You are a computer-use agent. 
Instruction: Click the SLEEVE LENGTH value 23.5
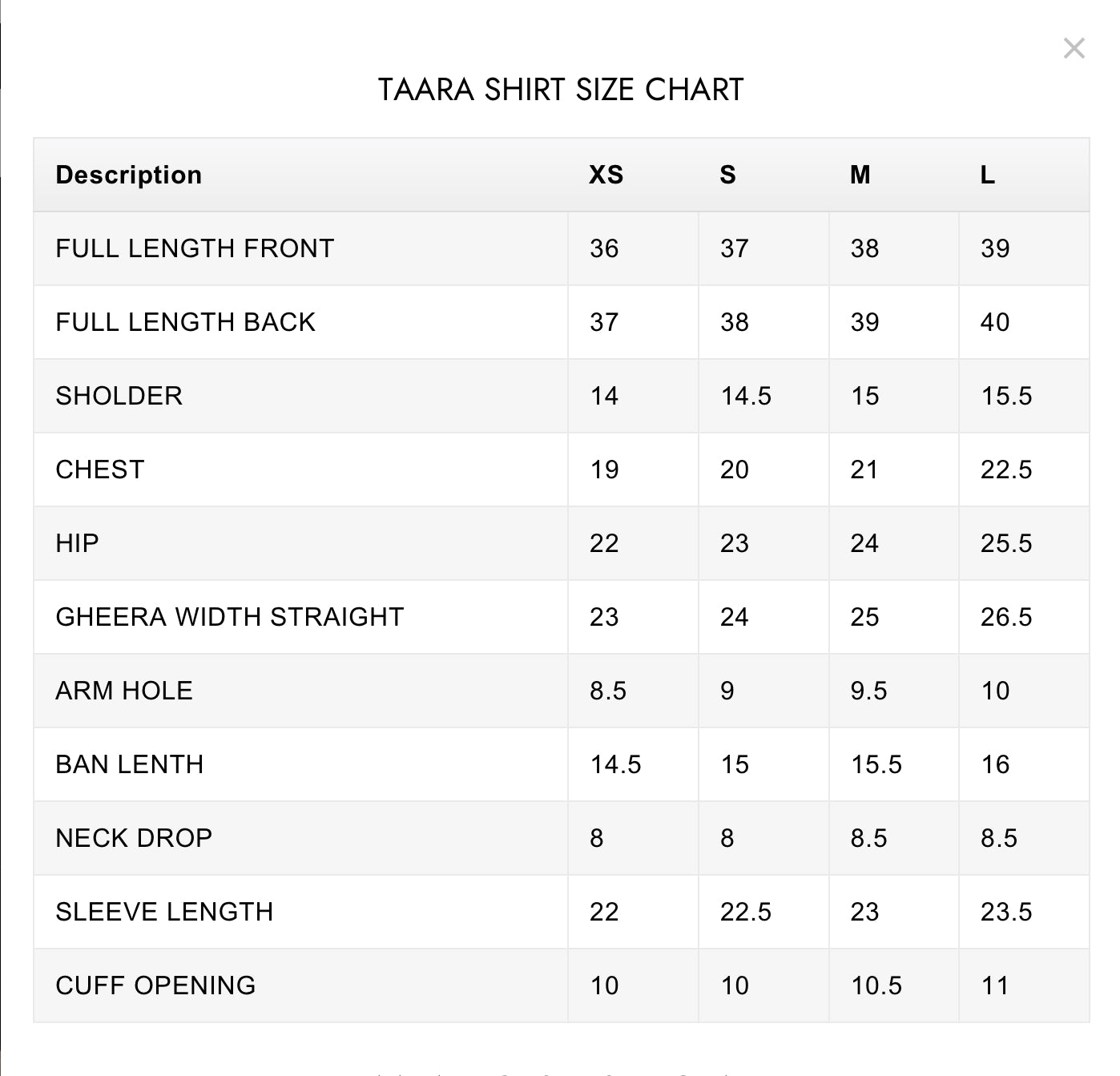coord(1006,912)
